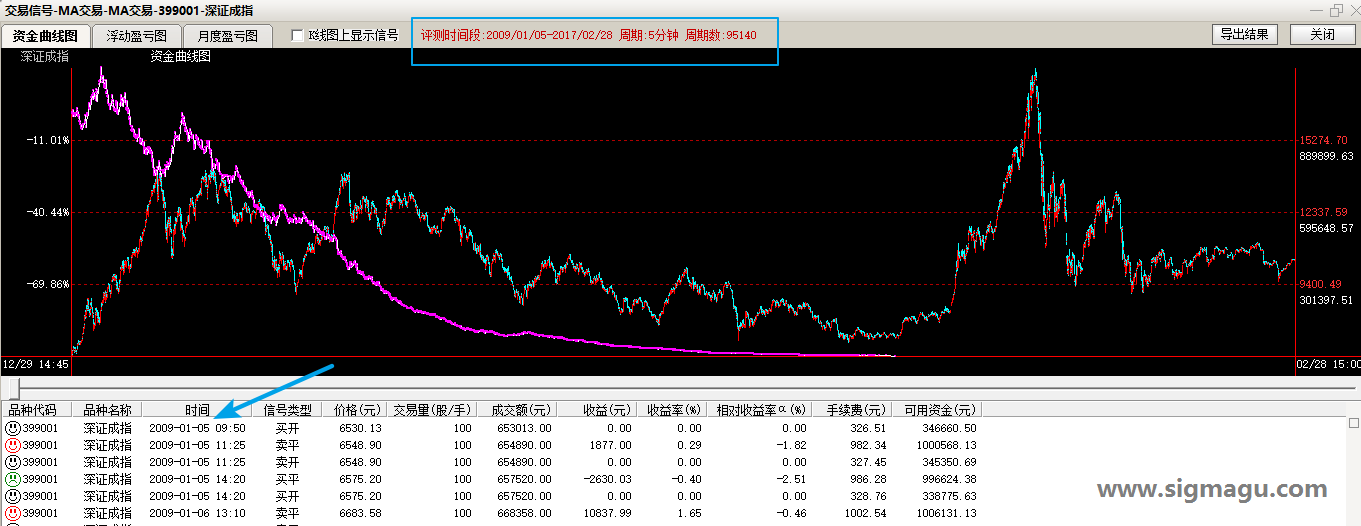Image resolution: width=1361 pixels, height=526 pixels.
Task: Open the 月度盈亏图 tab
Action: [227, 36]
